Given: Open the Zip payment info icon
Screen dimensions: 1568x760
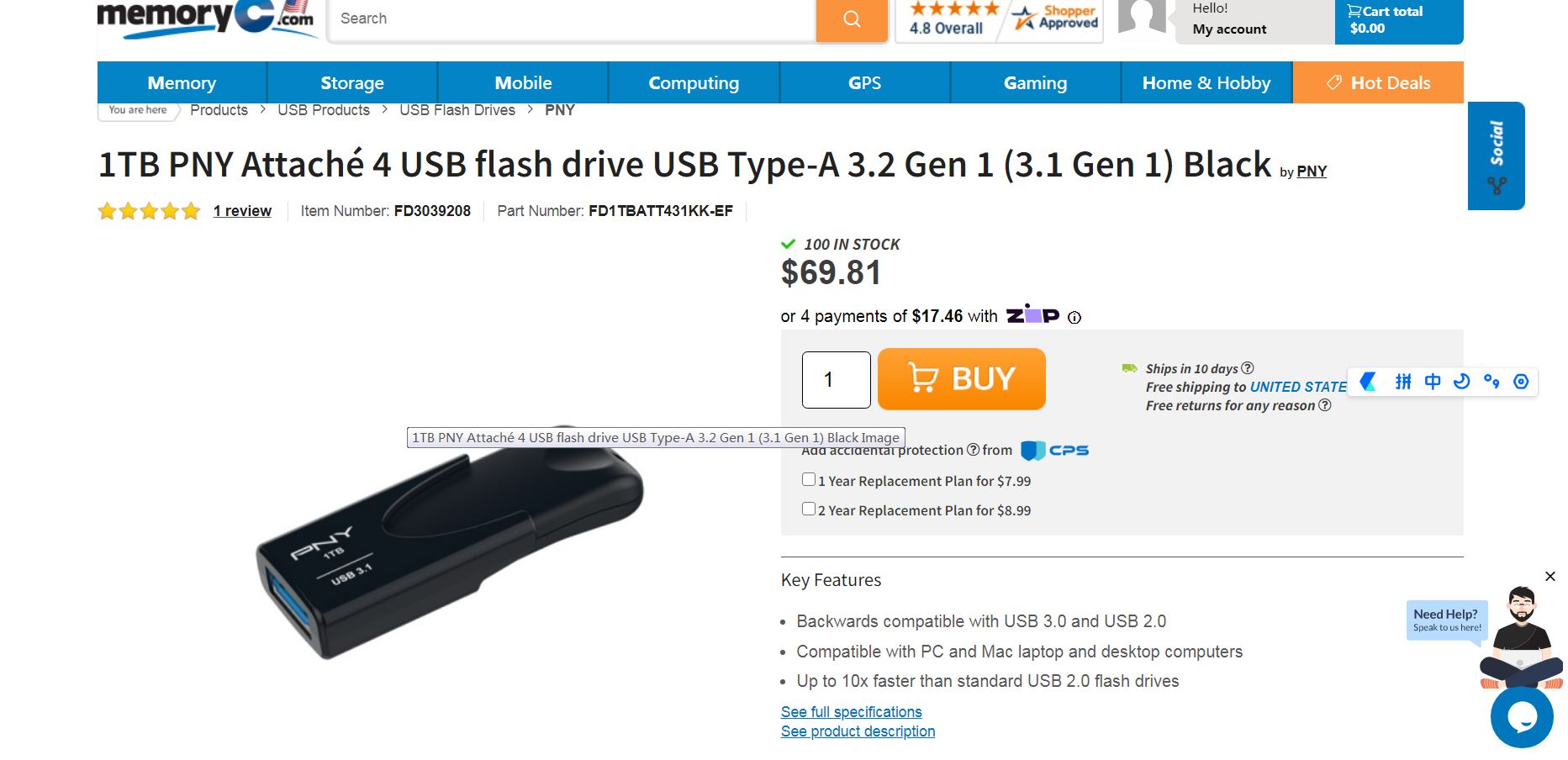Looking at the screenshot, I should click(x=1074, y=318).
